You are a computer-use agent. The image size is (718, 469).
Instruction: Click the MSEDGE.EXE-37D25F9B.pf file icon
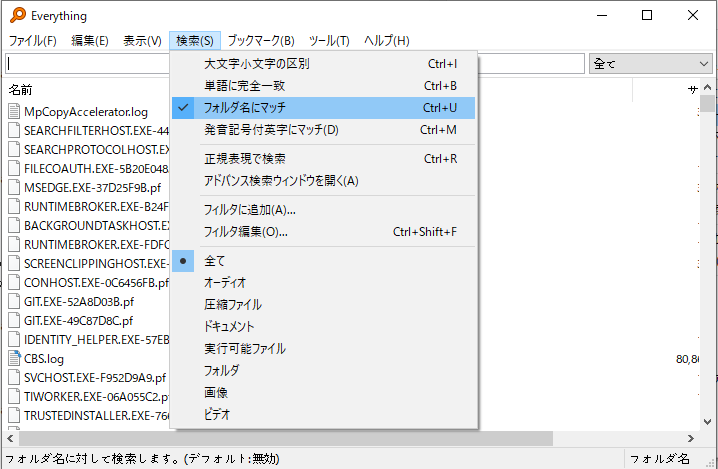coord(14,187)
